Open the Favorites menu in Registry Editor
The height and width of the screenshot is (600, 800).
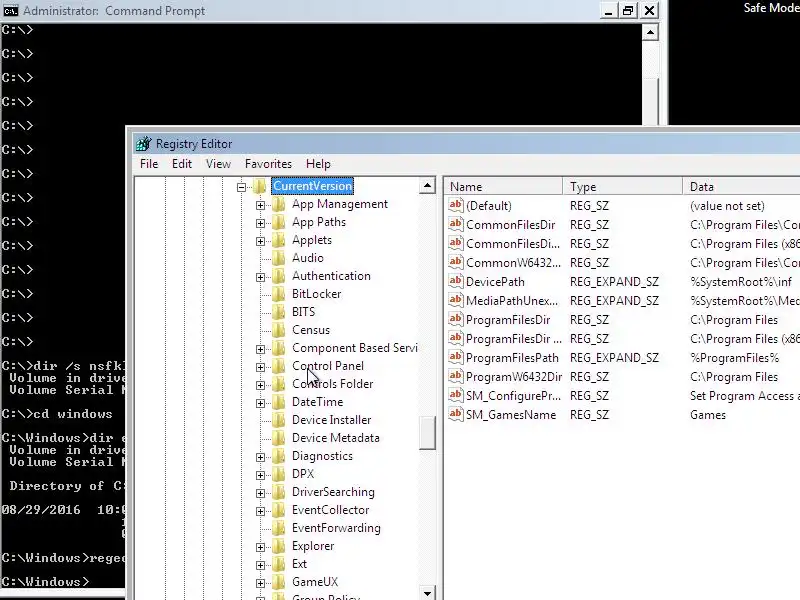point(268,164)
